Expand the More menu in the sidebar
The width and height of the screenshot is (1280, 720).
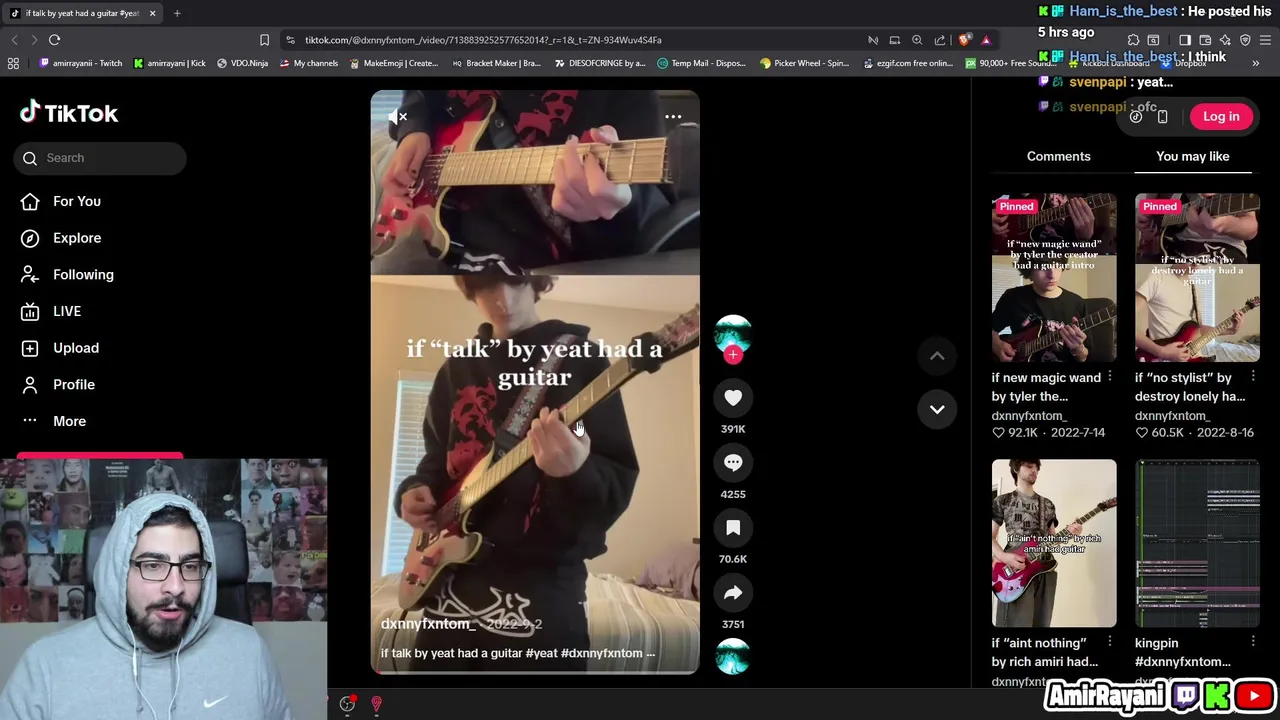coord(54,421)
